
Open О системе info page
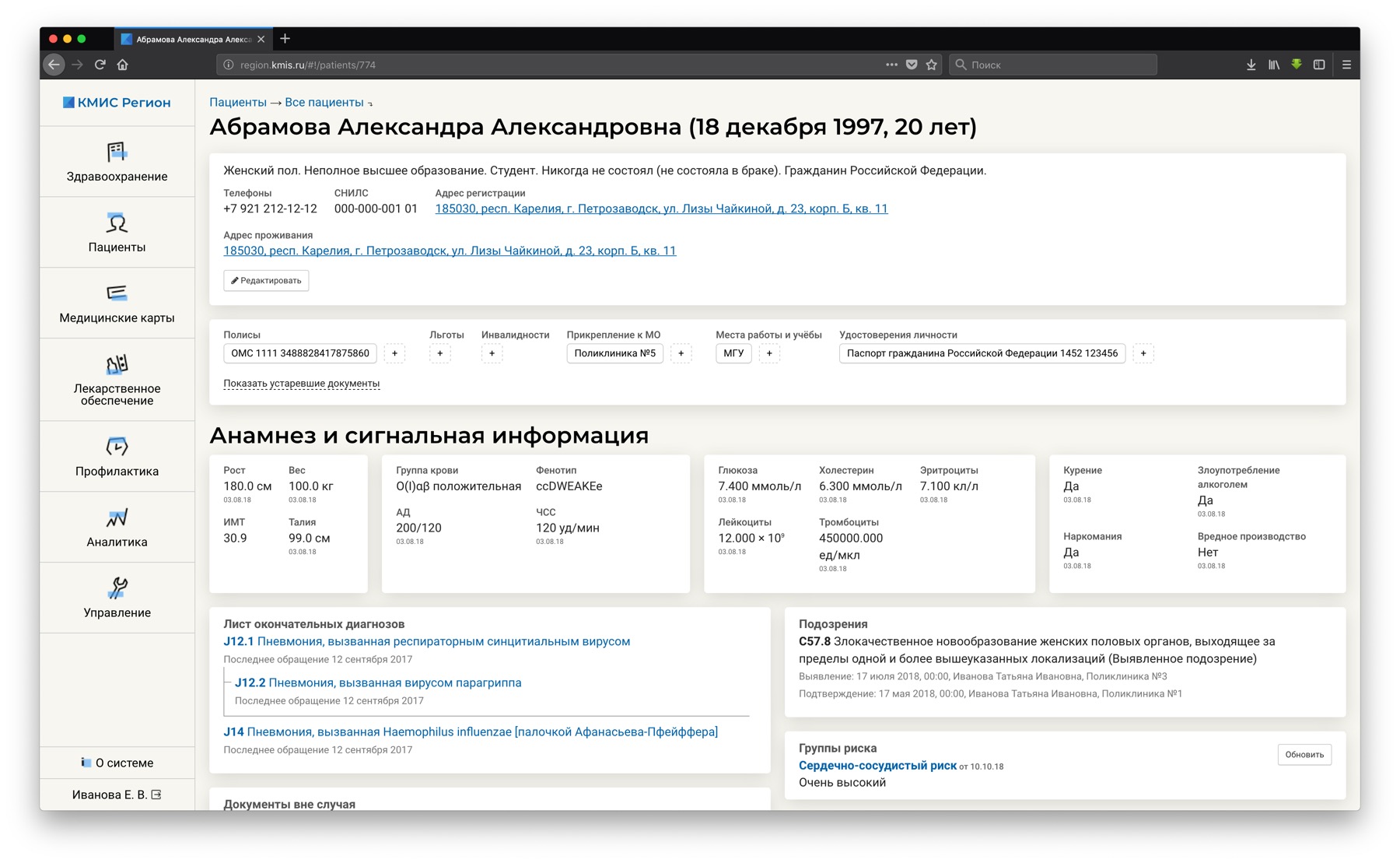117,763
